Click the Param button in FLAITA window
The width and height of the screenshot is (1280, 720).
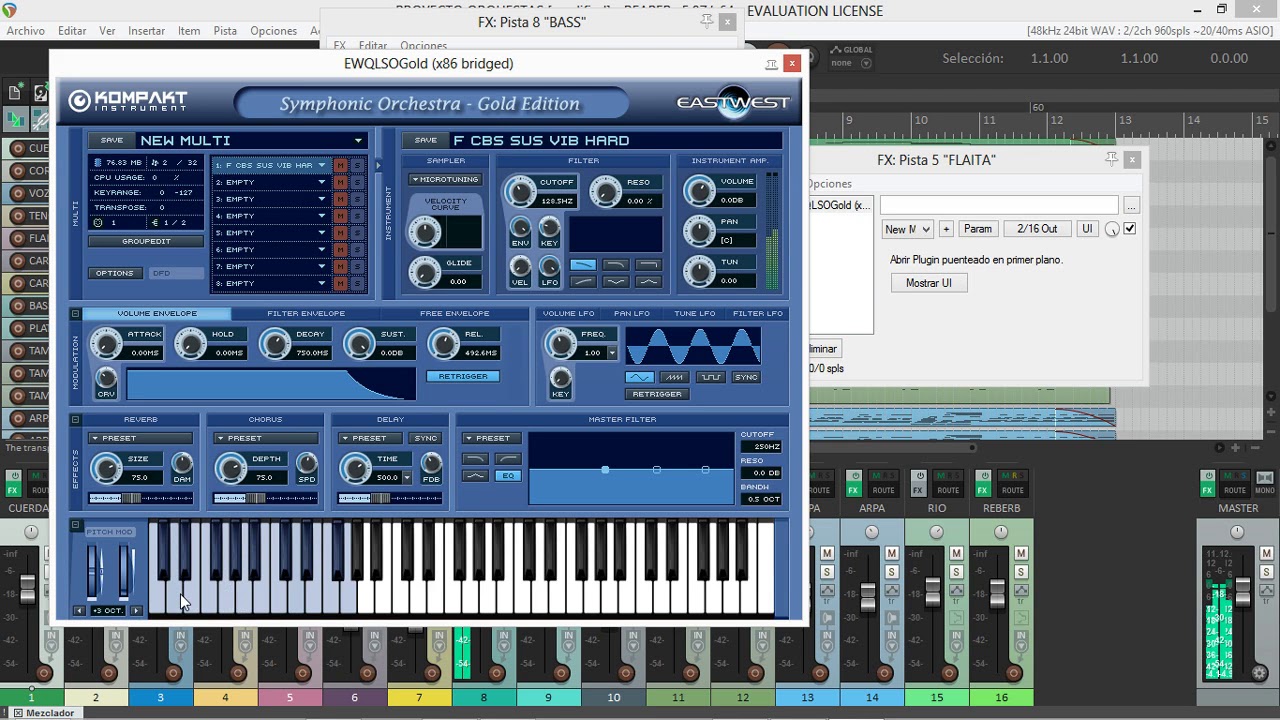point(978,229)
